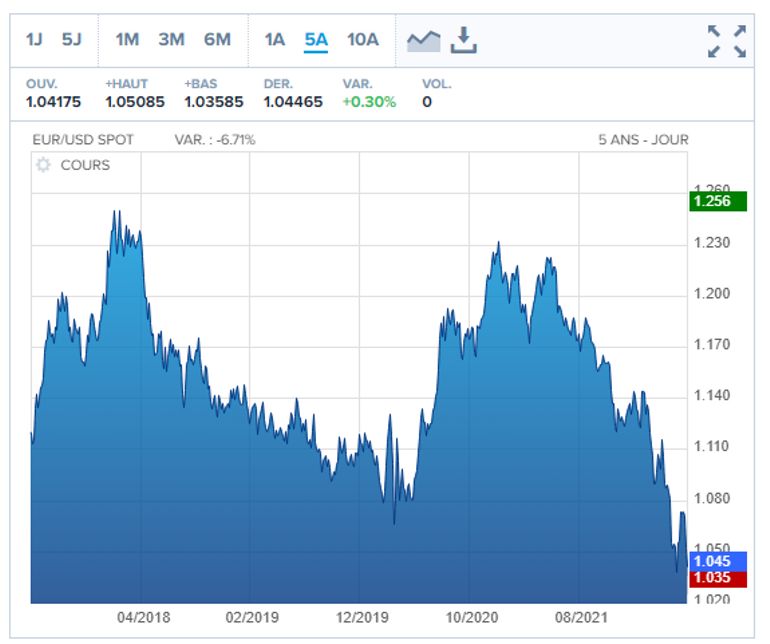Switch to the 1A yearly view
770x644 pixels.
click(x=274, y=40)
